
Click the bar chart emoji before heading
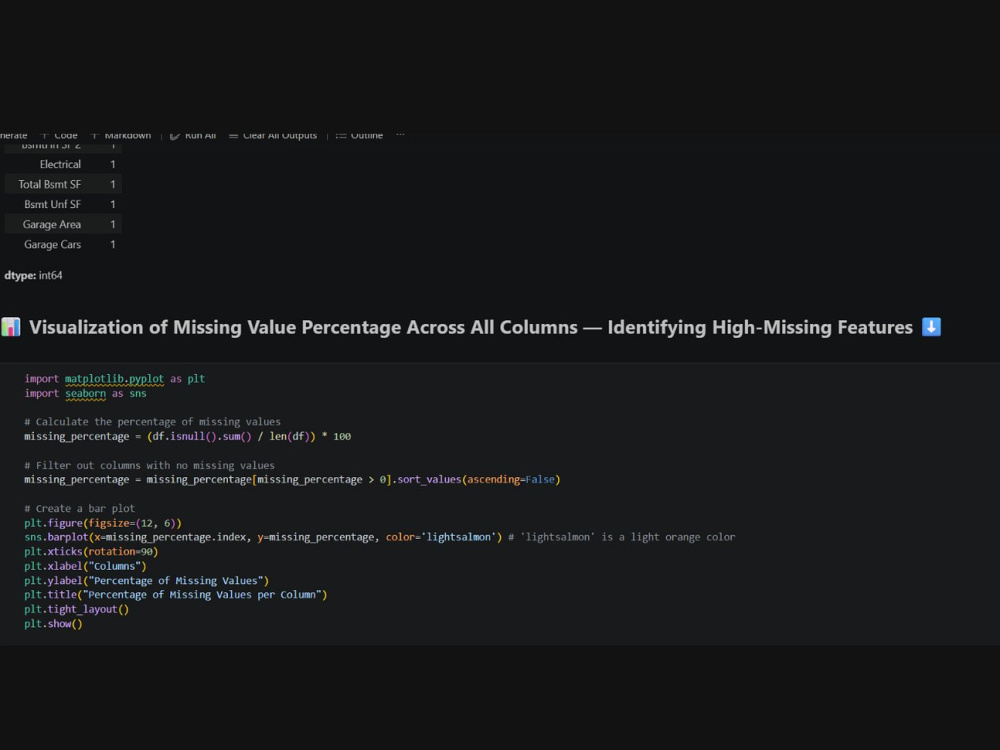click(x=11, y=327)
